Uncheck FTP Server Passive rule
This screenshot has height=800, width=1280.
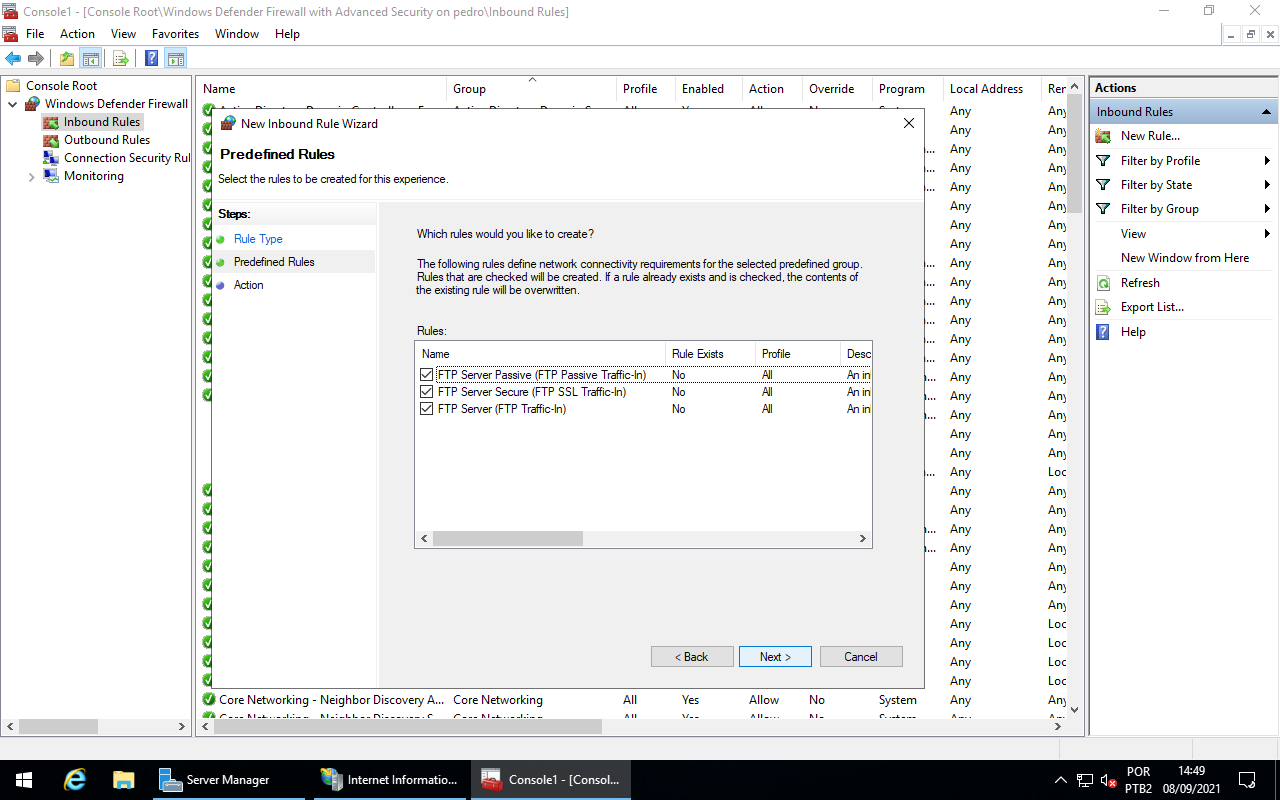426,373
